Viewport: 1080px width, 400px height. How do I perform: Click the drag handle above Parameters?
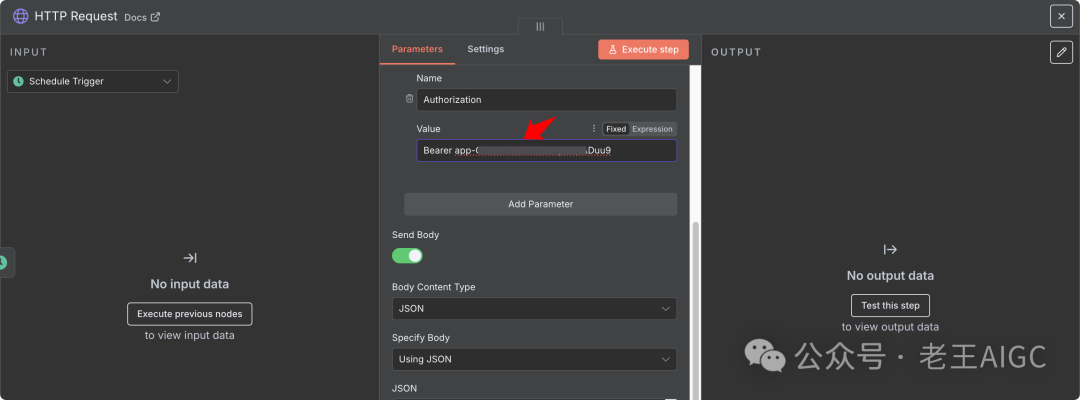click(540, 26)
